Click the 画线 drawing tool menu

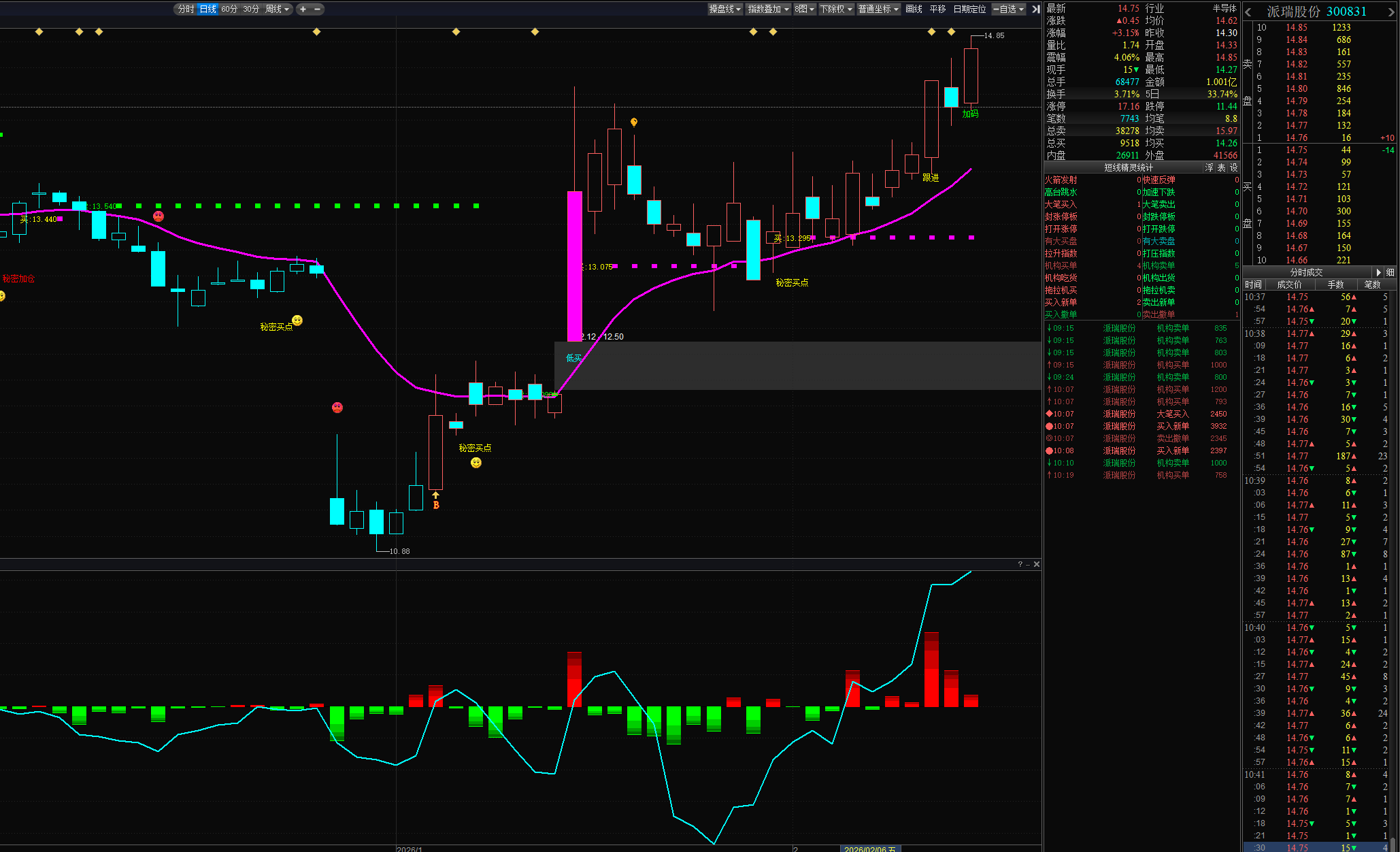point(914,9)
